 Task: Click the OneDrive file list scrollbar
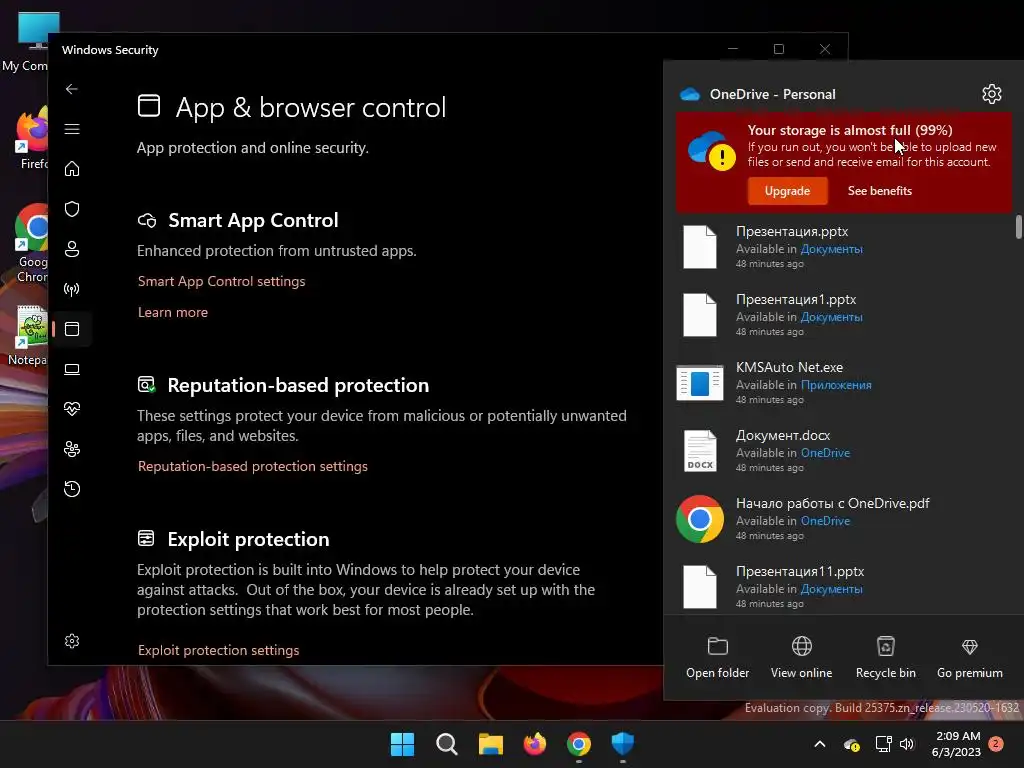1019,227
